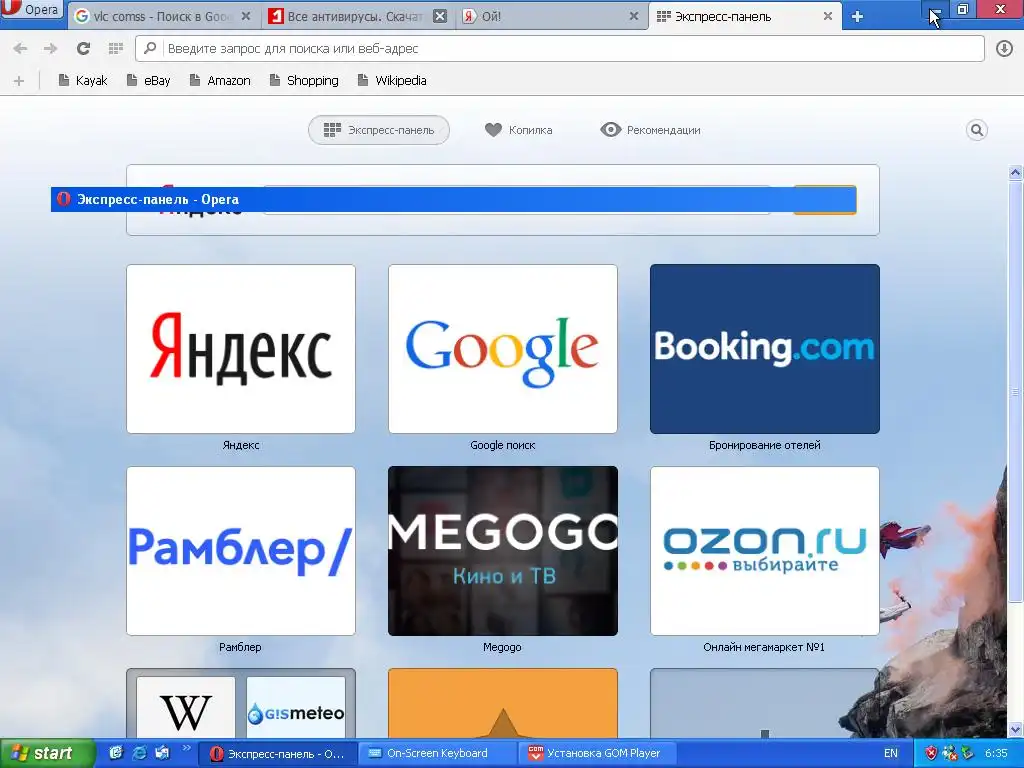Switch to the 'vlc comss' Google search tab
Image resolution: width=1024 pixels, height=768 pixels.
pyautogui.click(x=163, y=16)
